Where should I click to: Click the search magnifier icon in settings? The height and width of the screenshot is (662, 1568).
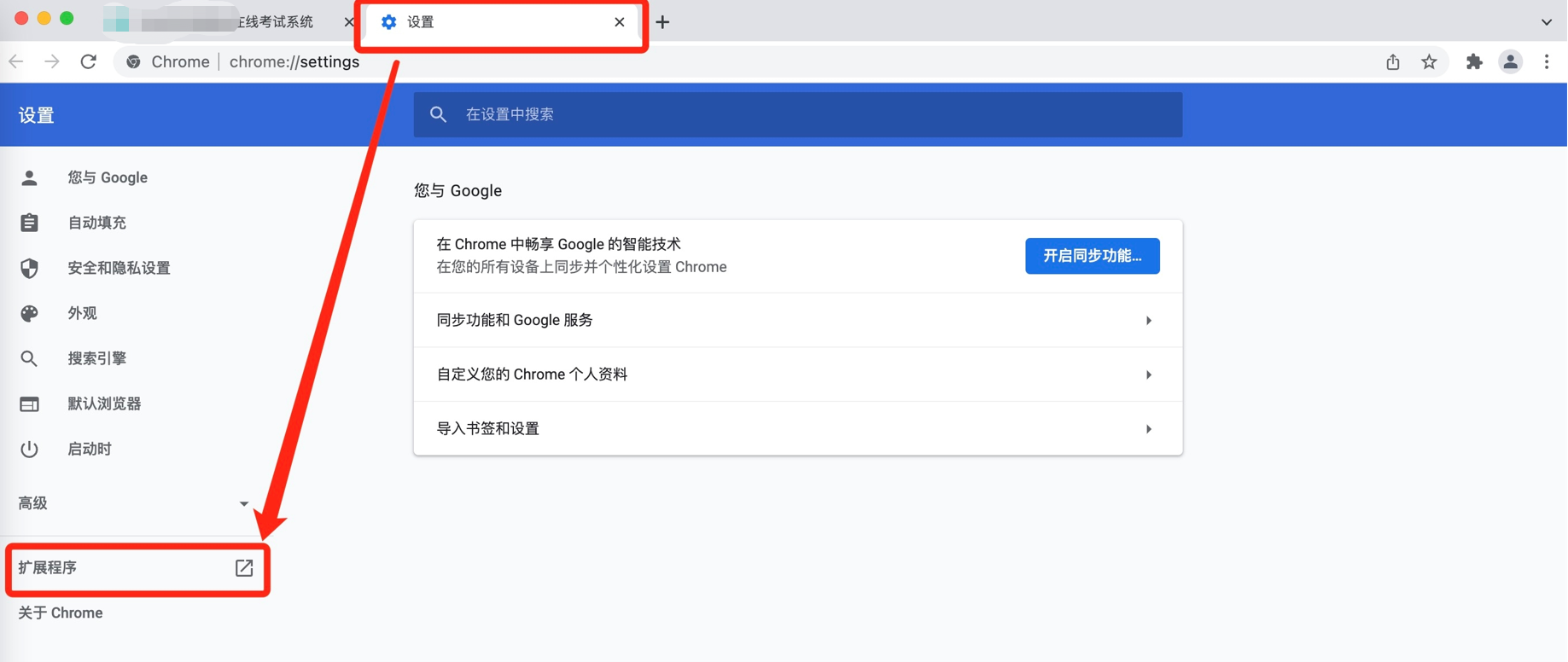pyautogui.click(x=438, y=114)
